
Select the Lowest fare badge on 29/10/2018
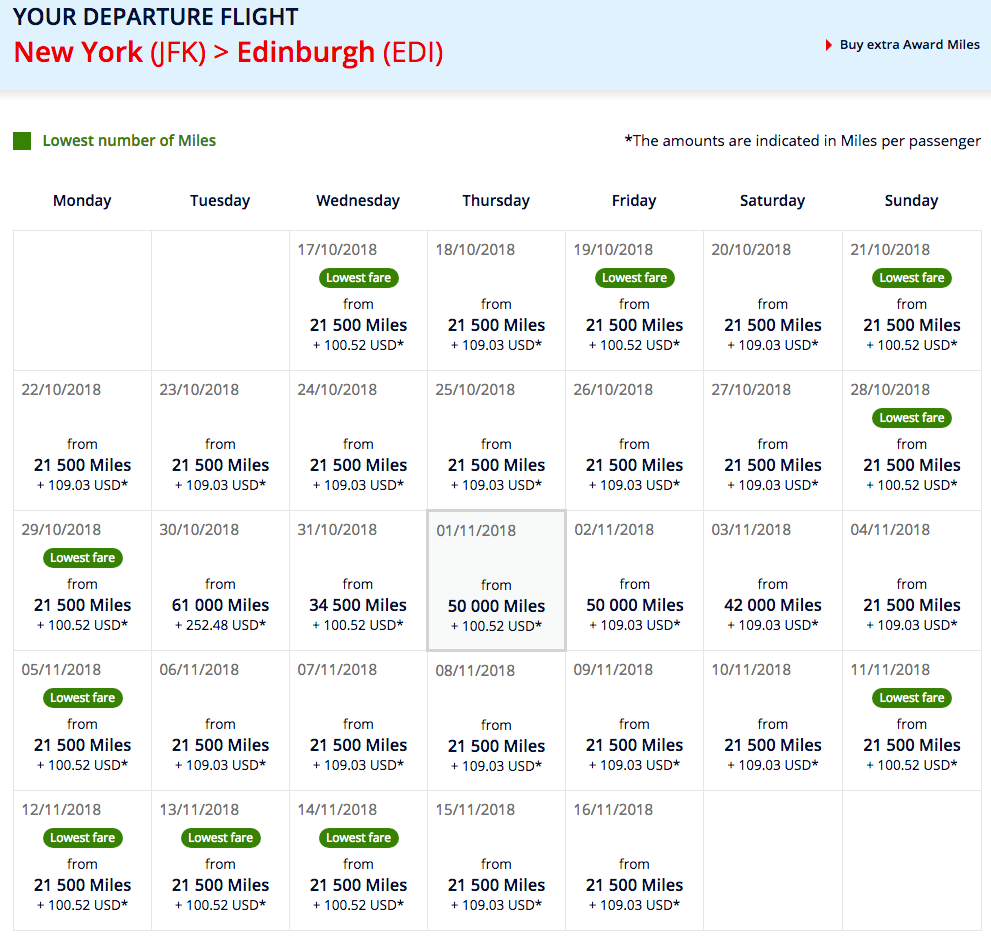[82, 557]
